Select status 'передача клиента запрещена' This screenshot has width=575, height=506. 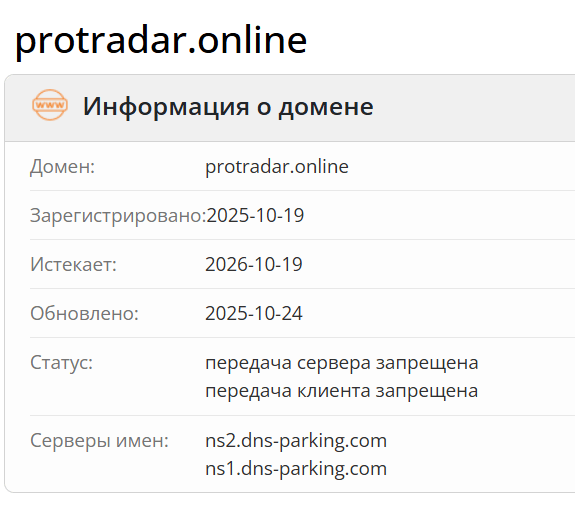342,391
